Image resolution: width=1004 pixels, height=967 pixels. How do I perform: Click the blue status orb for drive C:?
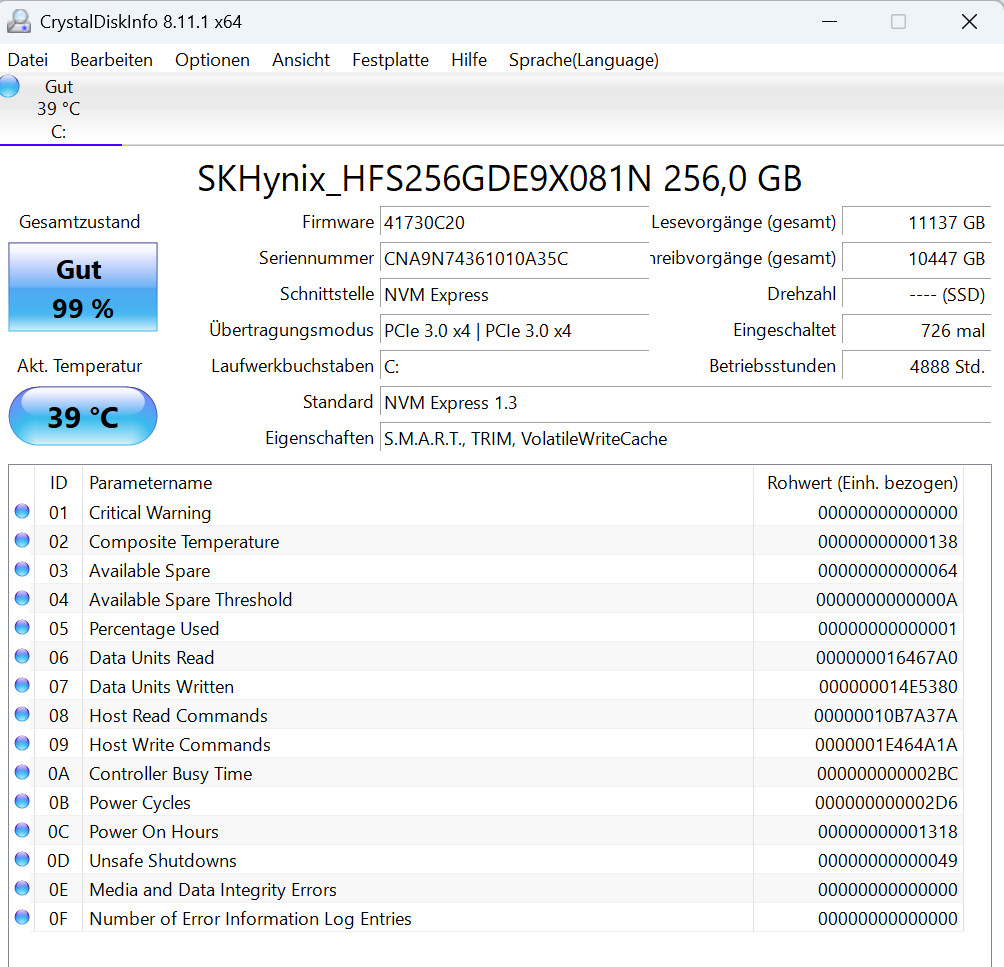(10, 86)
